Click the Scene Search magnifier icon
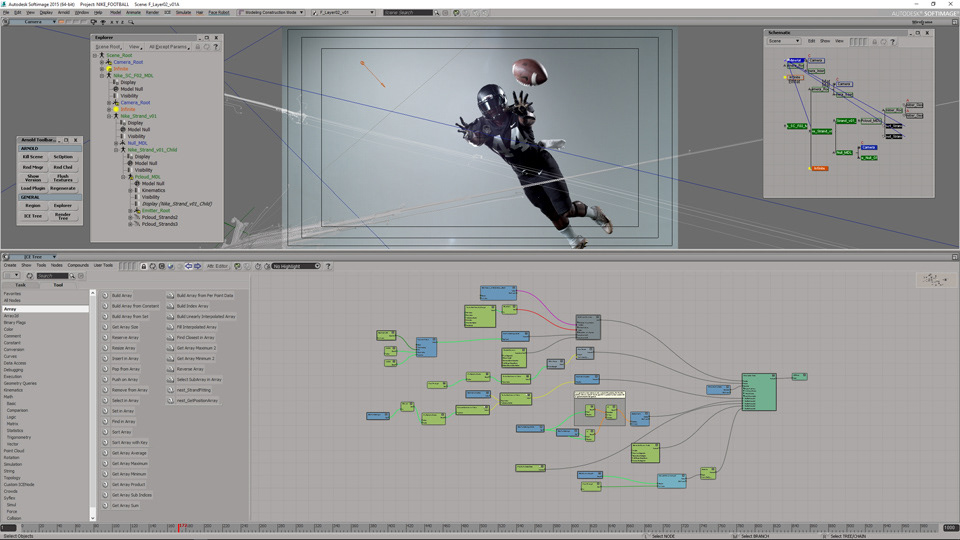Image resolution: width=960 pixels, height=540 pixels. tap(437, 13)
